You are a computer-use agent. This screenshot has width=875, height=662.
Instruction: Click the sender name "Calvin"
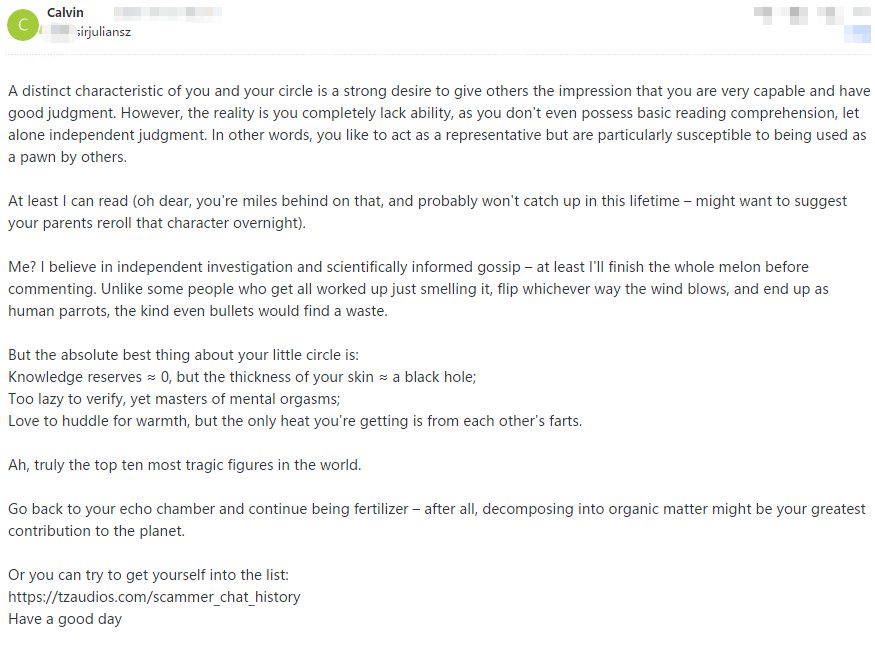[x=65, y=13]
